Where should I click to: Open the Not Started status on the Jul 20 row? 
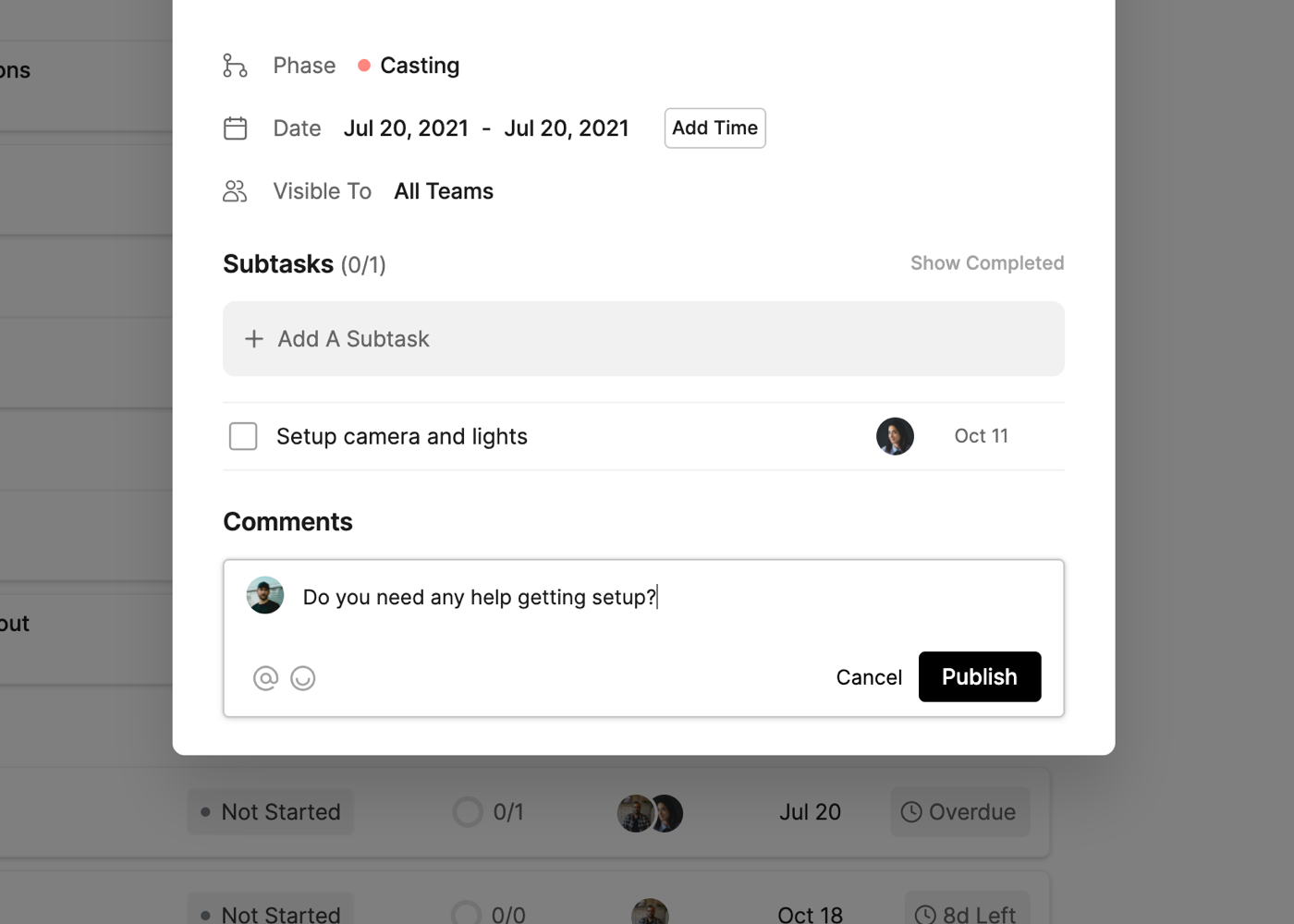pyautogui.click(x=271, y=812)
